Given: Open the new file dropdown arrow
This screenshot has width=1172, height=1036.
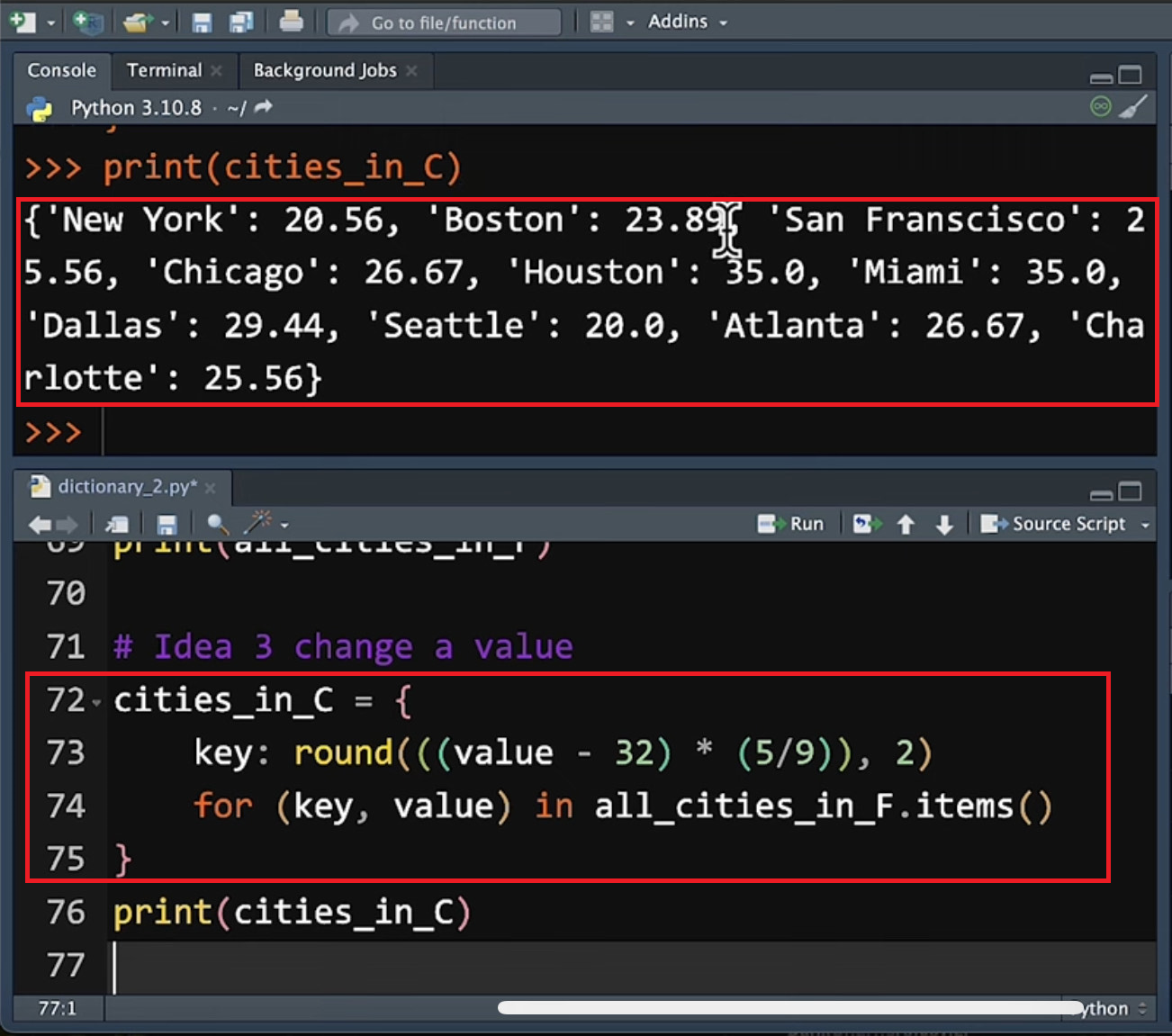Looking at the screenshot, I should pyautogui.click(x=50, y=23).
